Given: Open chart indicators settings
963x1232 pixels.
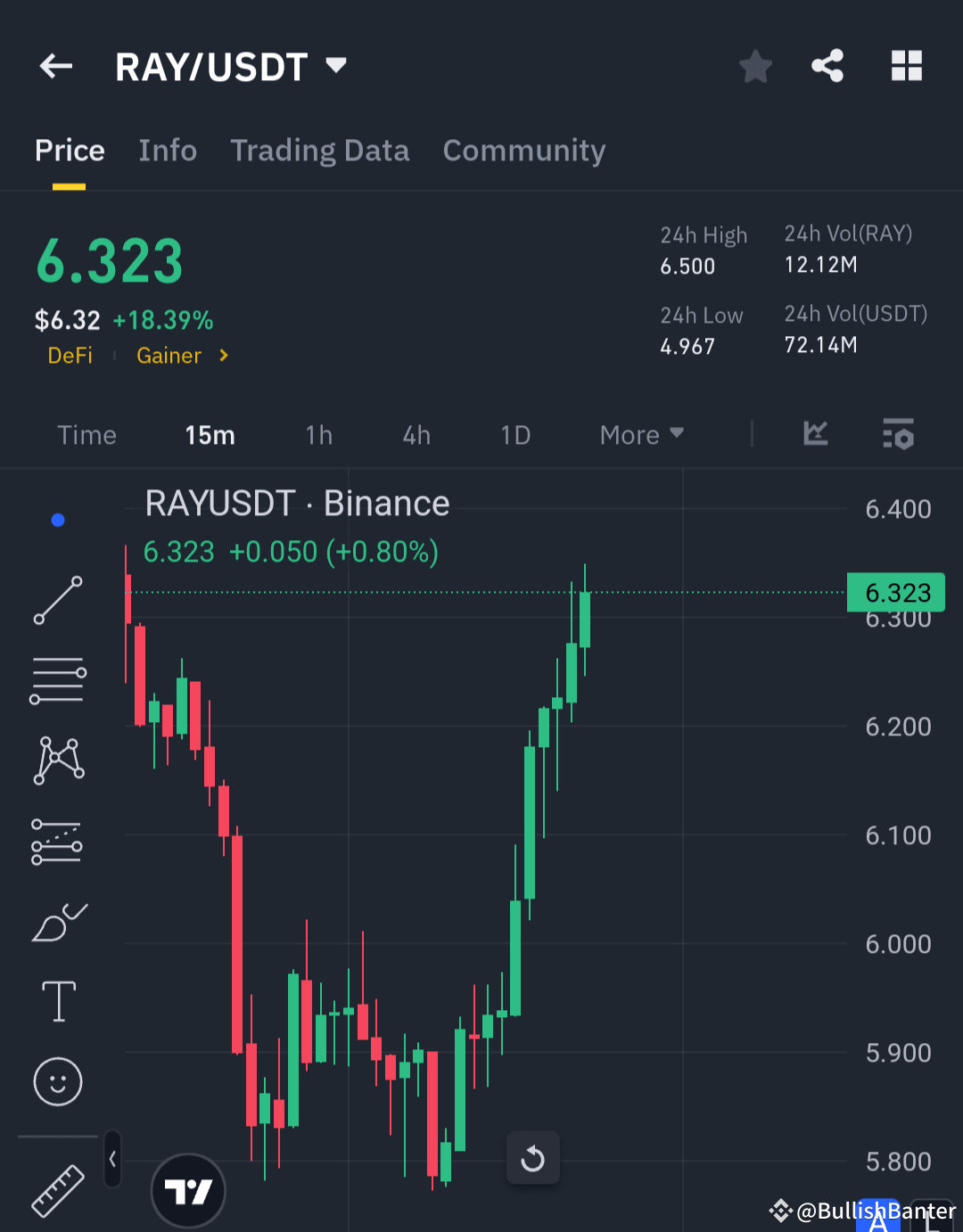Looking at the screenshot, I should tap(897, 435).
